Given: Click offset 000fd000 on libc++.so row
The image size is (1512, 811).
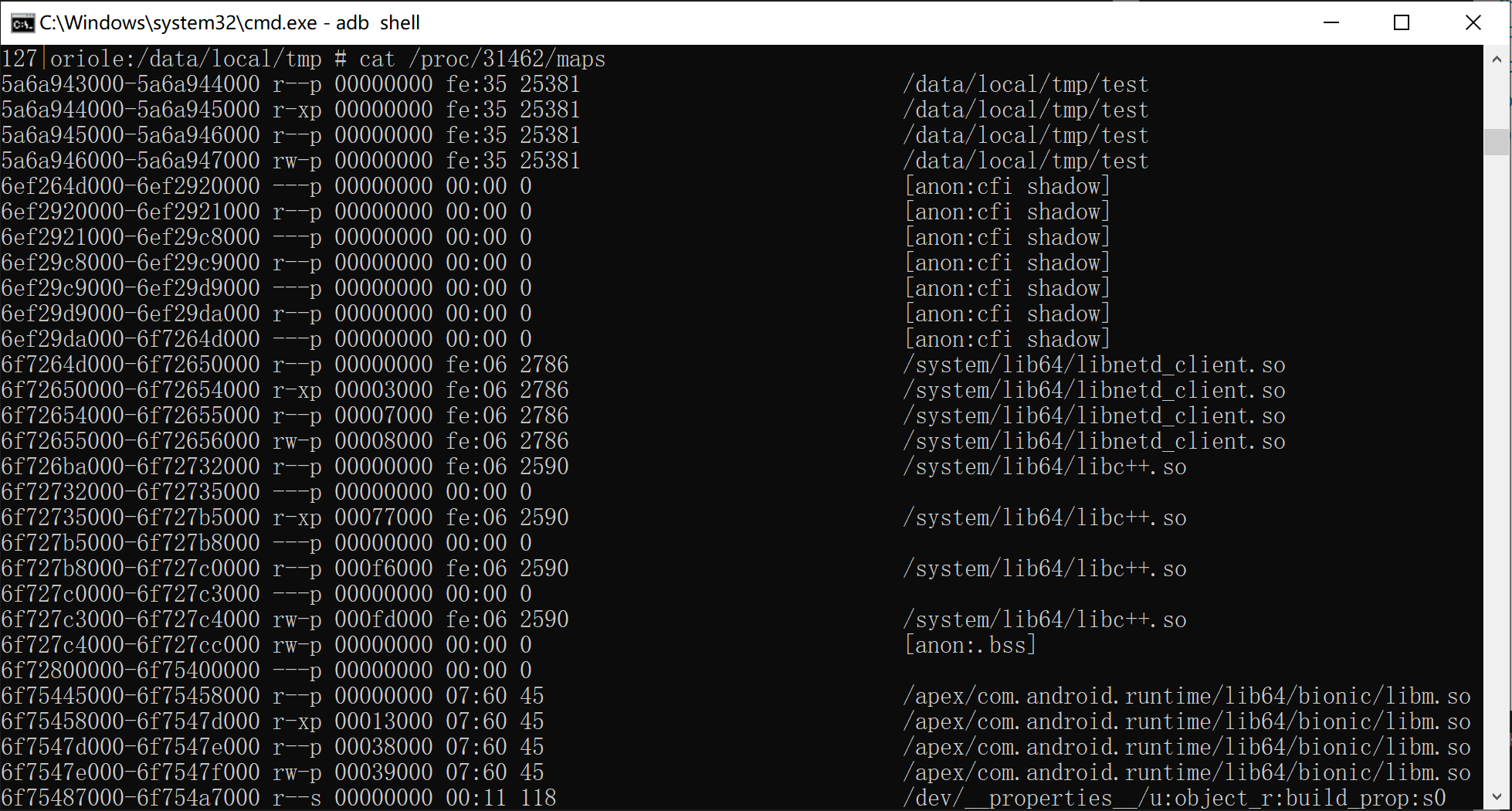Looking at the screenshot, I should tap(384, 620).
